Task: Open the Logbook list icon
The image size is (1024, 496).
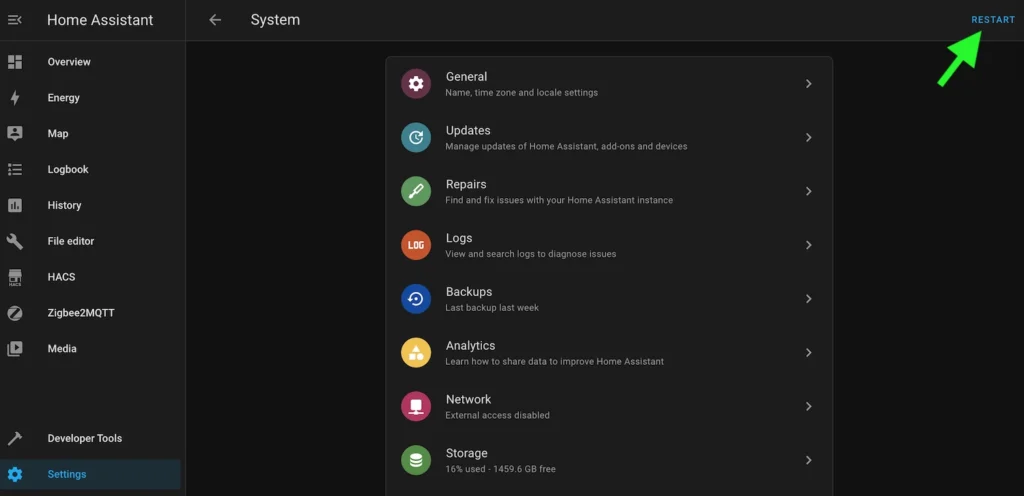Action: pyautogui.click(x=15, y=170)
